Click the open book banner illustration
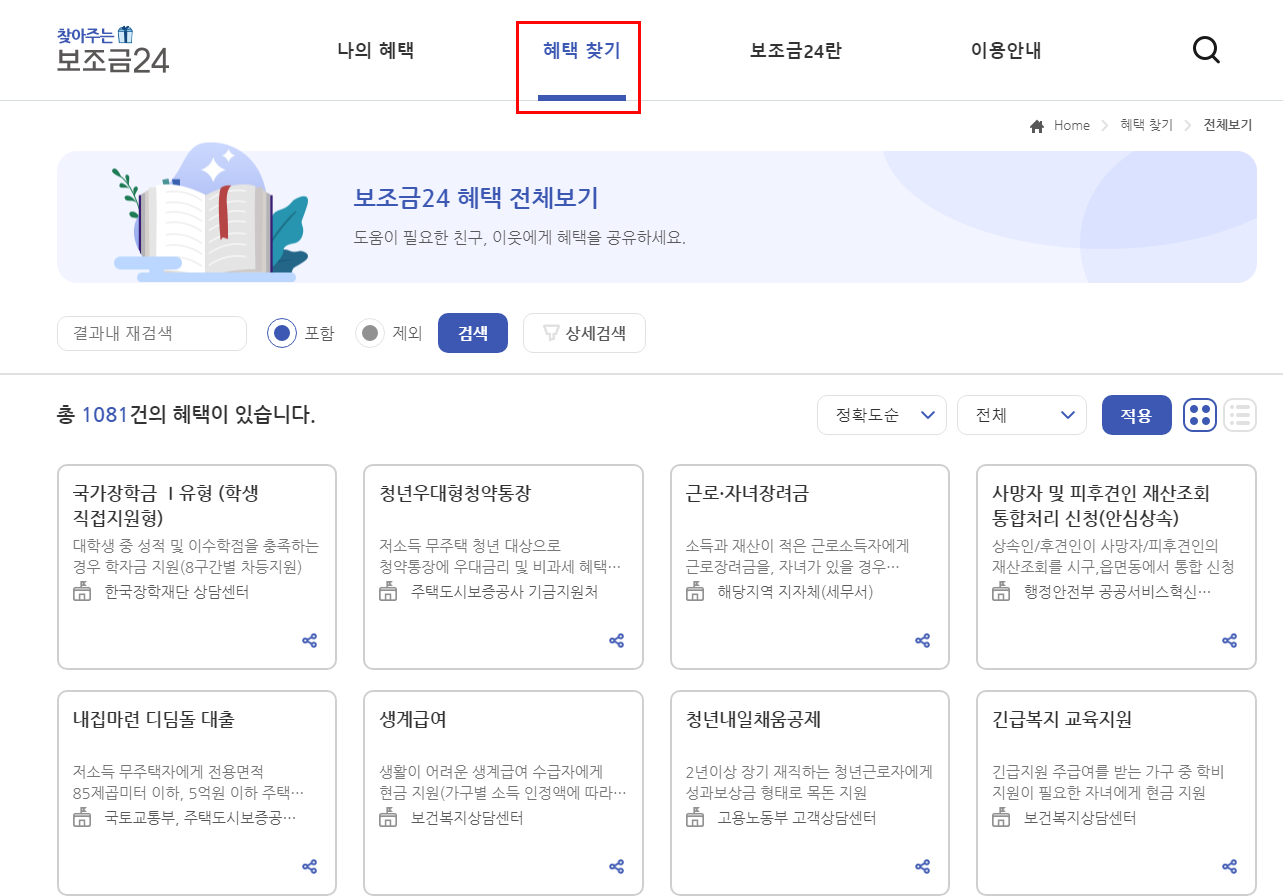This screenshot has height=896, width=1283. pyautogui.click(x=211, y=213)
